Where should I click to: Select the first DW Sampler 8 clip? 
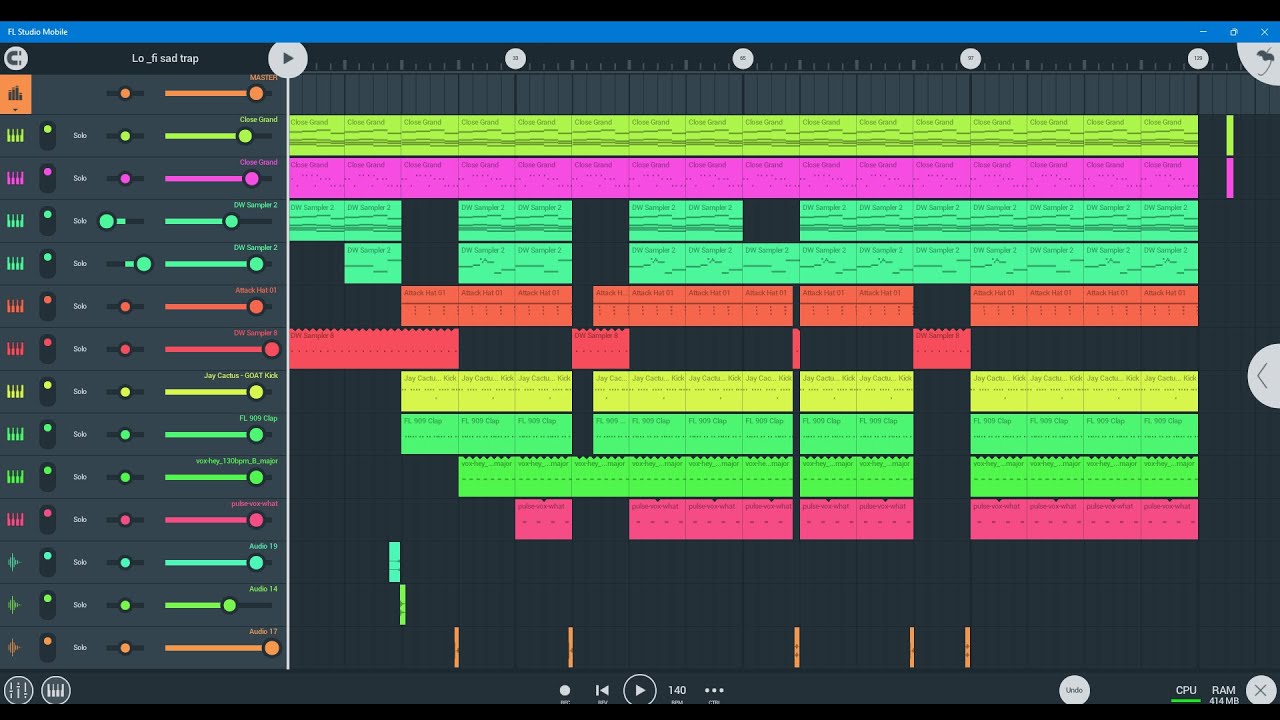(x=374, y=349)
